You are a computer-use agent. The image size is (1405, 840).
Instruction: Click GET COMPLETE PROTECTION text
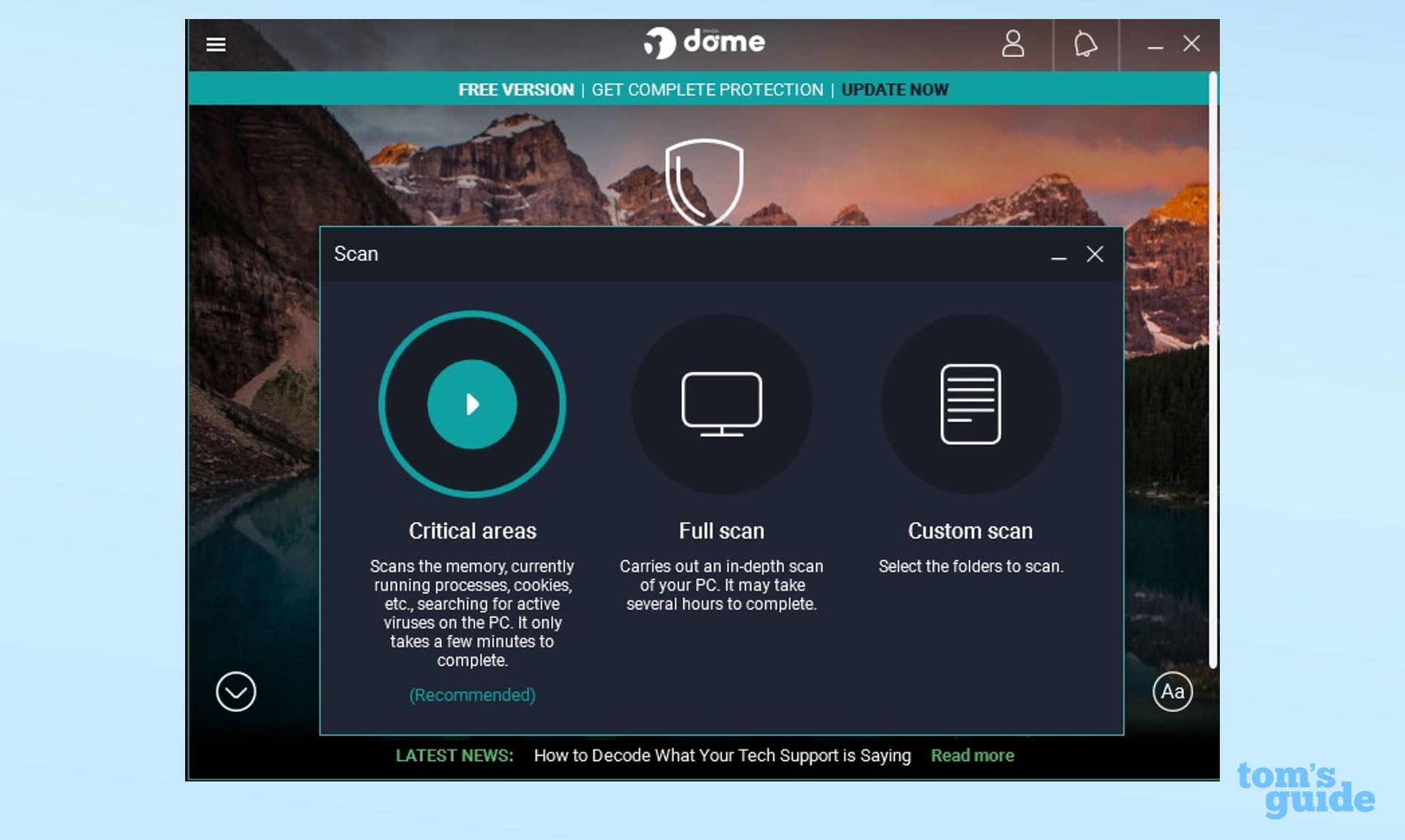tap(707, 89)
